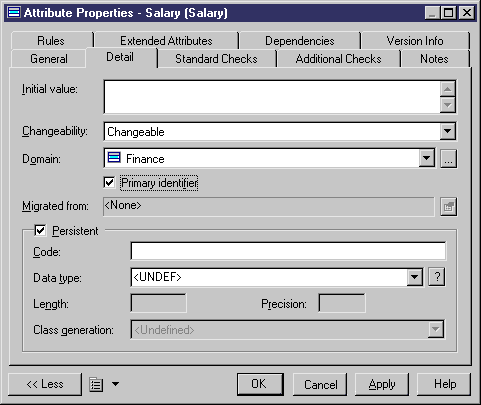Viewport: 481px width, 405px height.
Task: Click the Apply button
Action: pyautogui.click(x=382, y=384)
